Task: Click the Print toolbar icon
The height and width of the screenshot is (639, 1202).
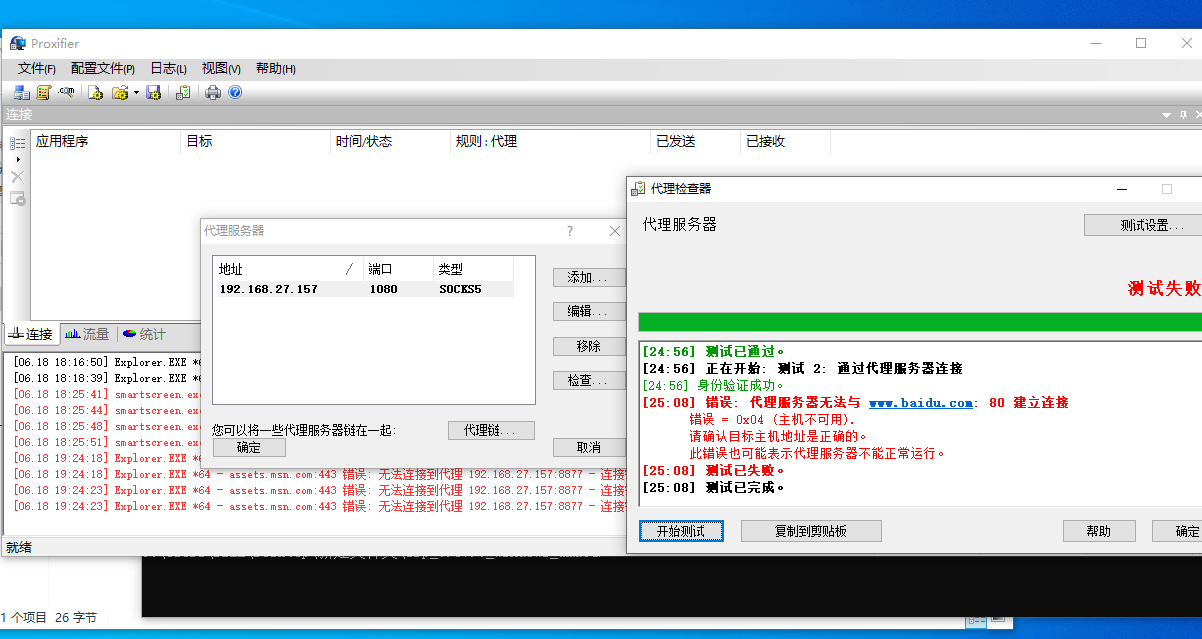Action: 213,92
